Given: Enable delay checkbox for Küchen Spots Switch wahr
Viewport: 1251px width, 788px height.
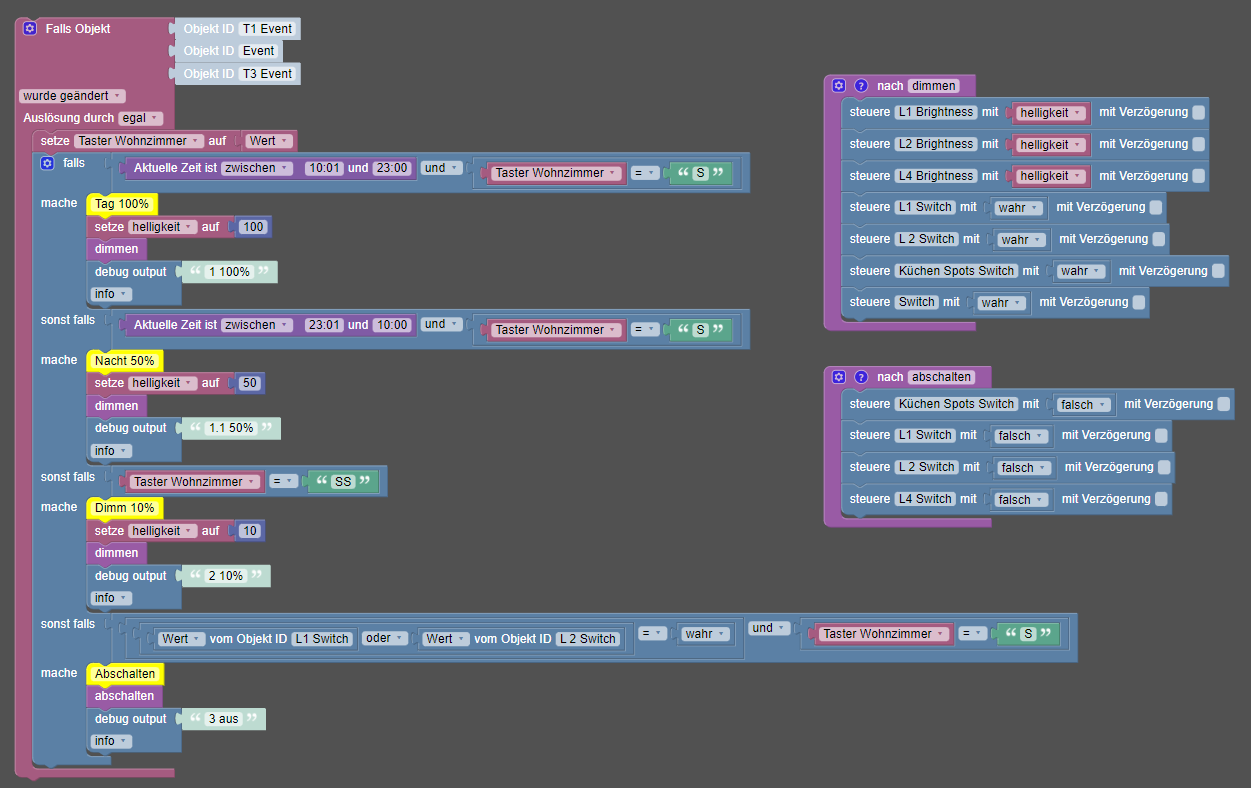Looking at the screenshot, I should pos(1218,271).
